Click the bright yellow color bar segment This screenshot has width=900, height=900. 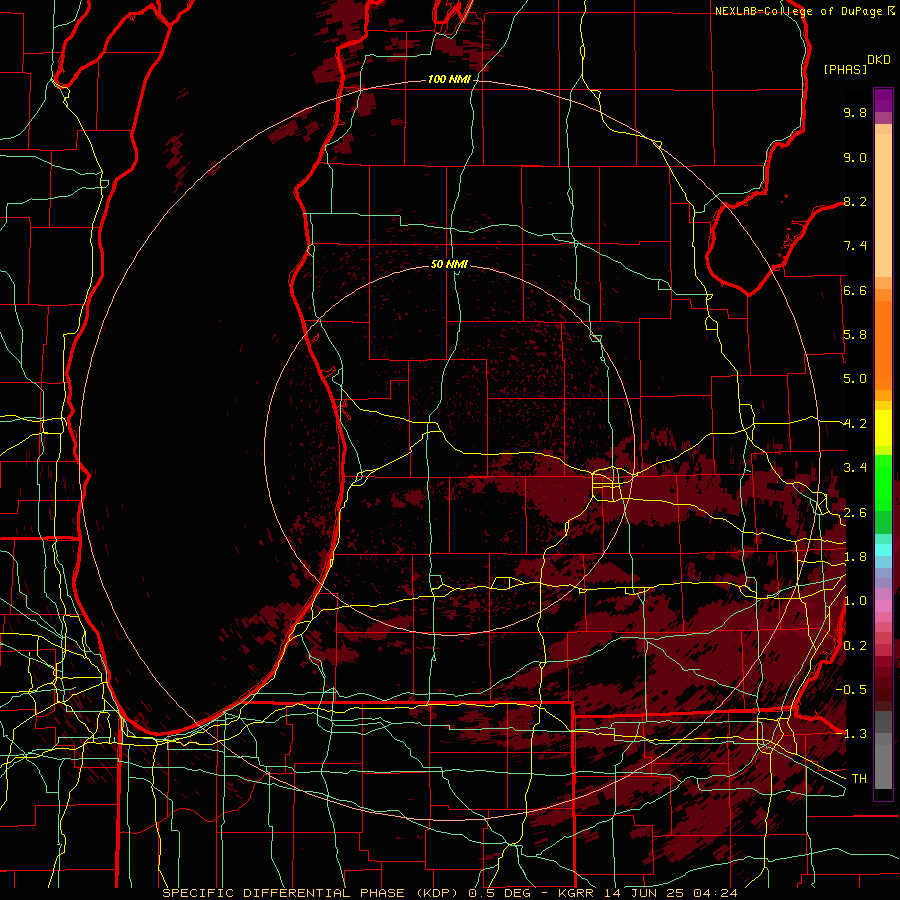883,428
